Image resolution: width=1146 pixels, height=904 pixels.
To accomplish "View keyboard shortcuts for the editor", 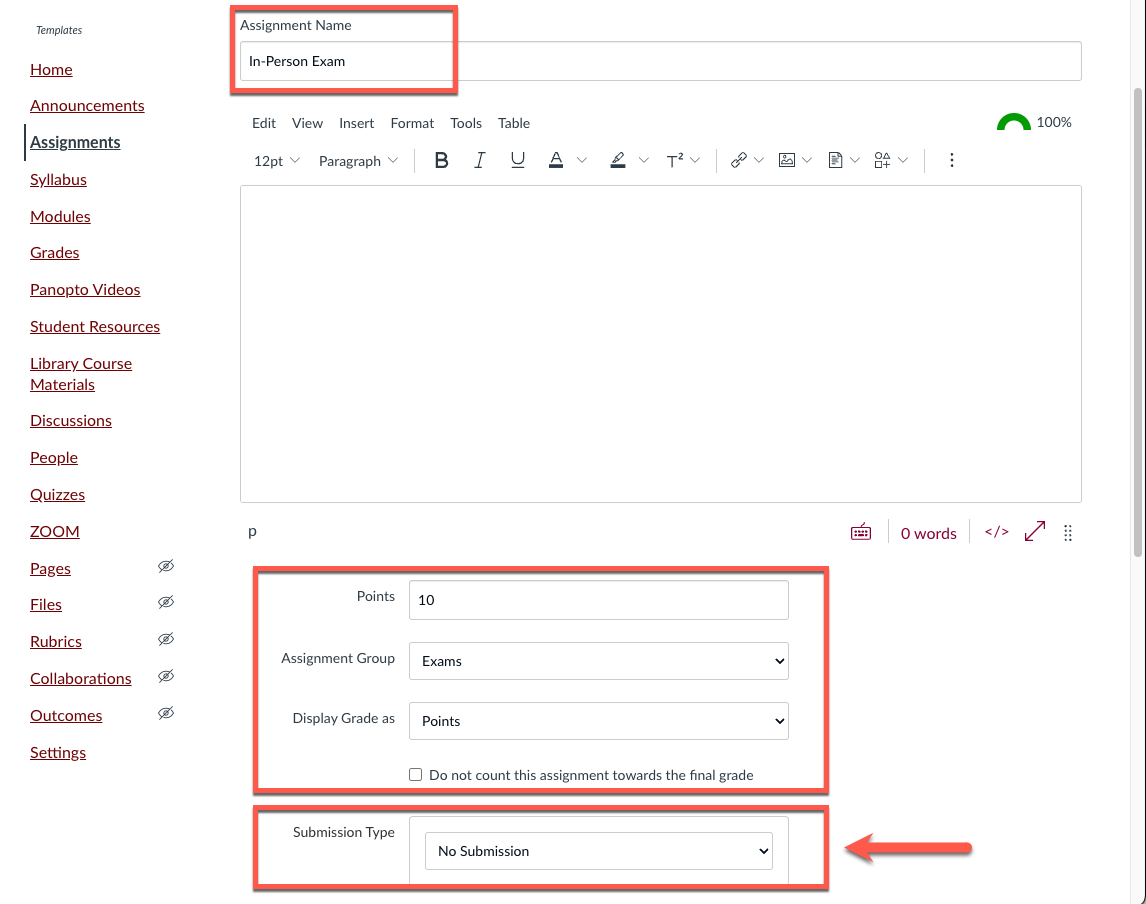I will coord(861,532).
